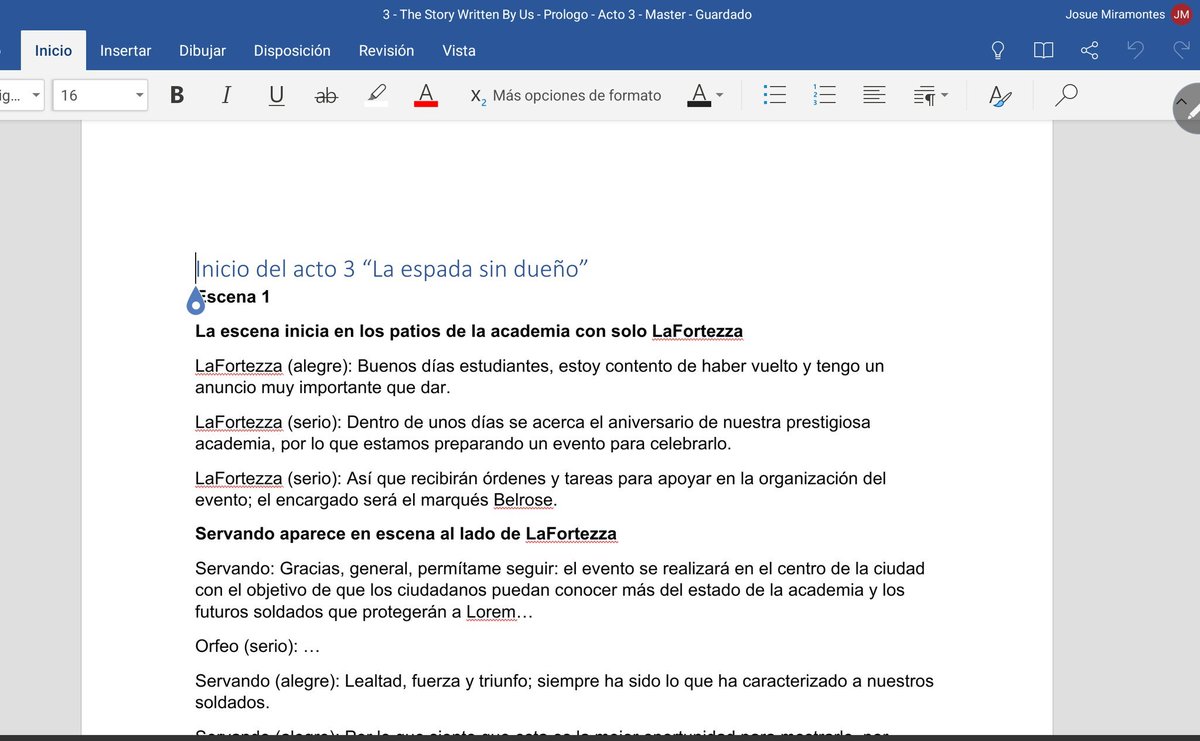Open paragraph formatting options icon
This screenshot has height=741, width=1200.
(924, 96)
